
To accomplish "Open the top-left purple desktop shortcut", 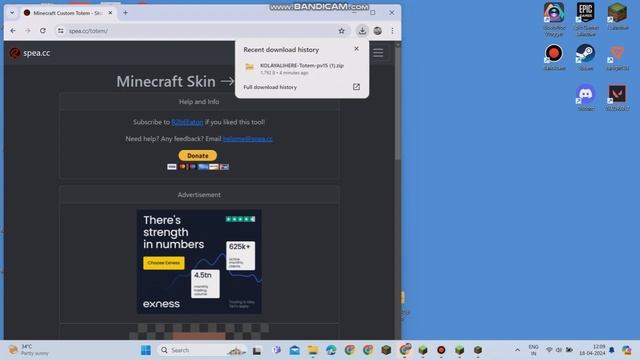I will pyautogui.click(x=554, y=19).
